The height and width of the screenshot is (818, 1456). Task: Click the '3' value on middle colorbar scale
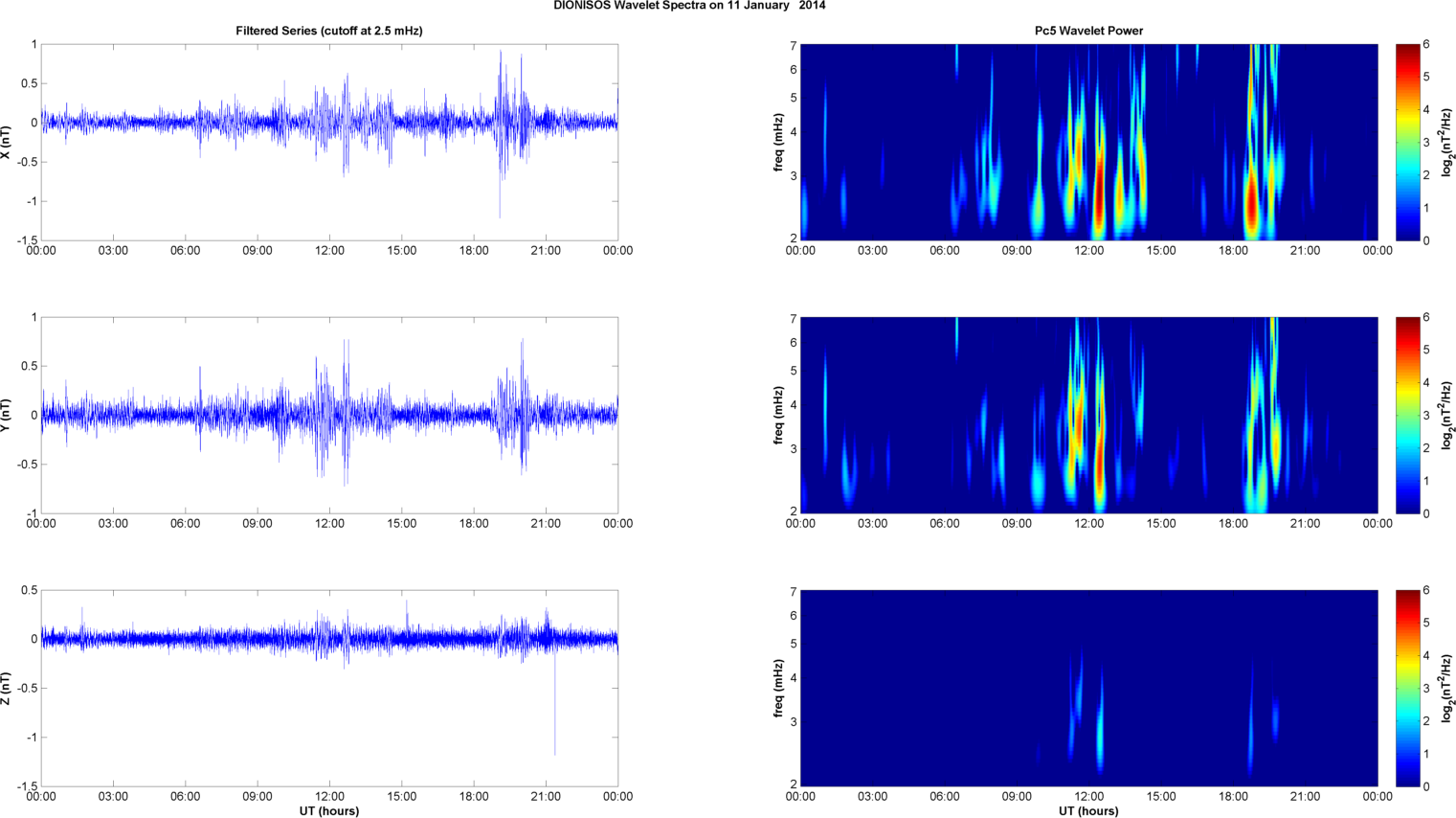coord(1426,416)
